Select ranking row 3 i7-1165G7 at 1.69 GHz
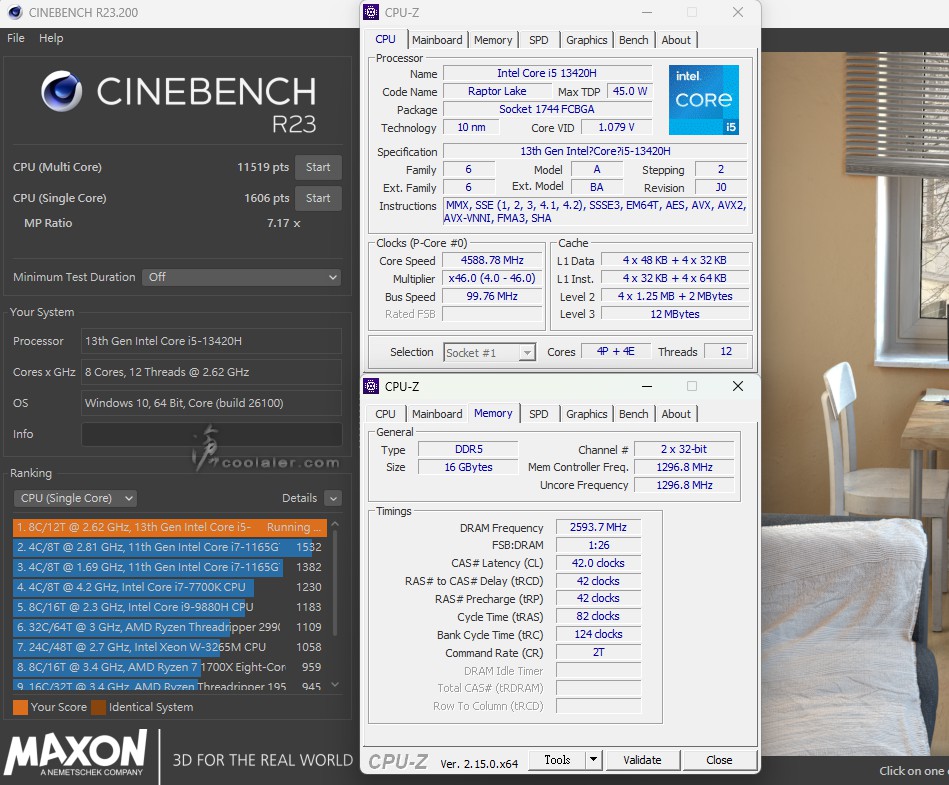 tap(169, 567)
